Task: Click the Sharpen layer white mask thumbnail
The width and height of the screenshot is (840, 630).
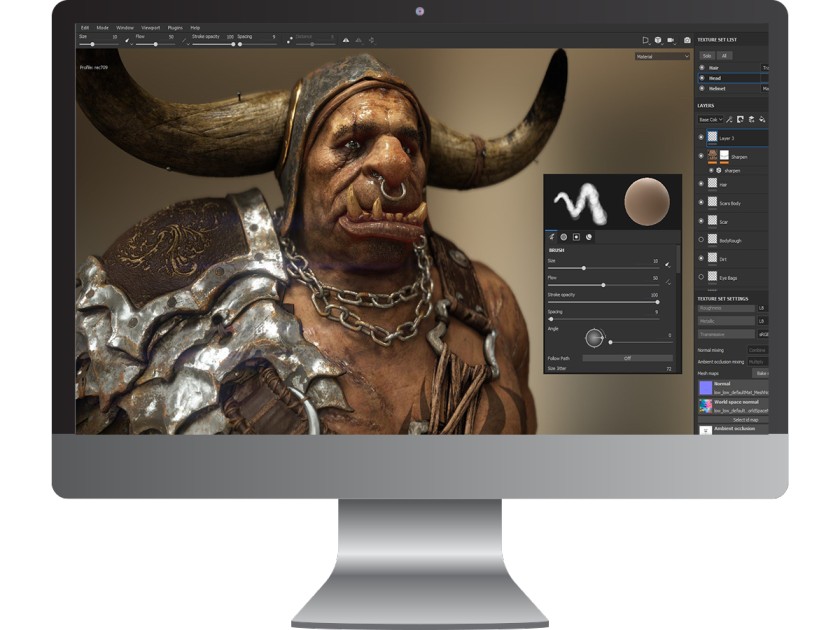Action: 724,155
